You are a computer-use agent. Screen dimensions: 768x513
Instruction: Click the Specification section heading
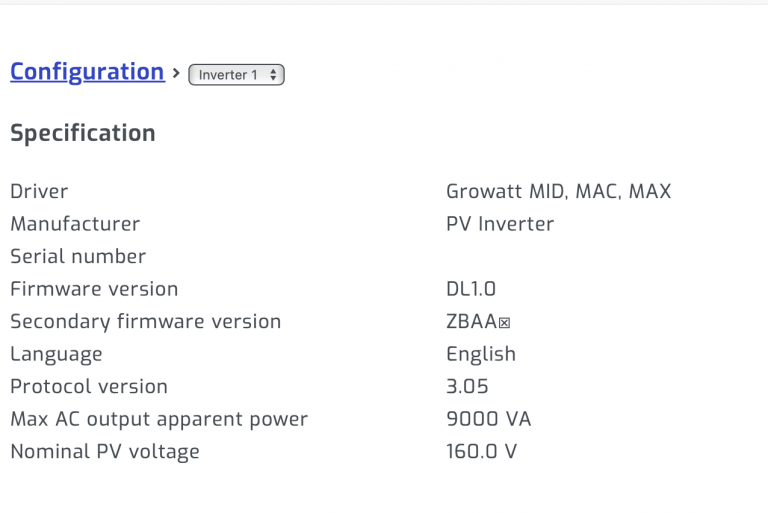coord(83,133)
